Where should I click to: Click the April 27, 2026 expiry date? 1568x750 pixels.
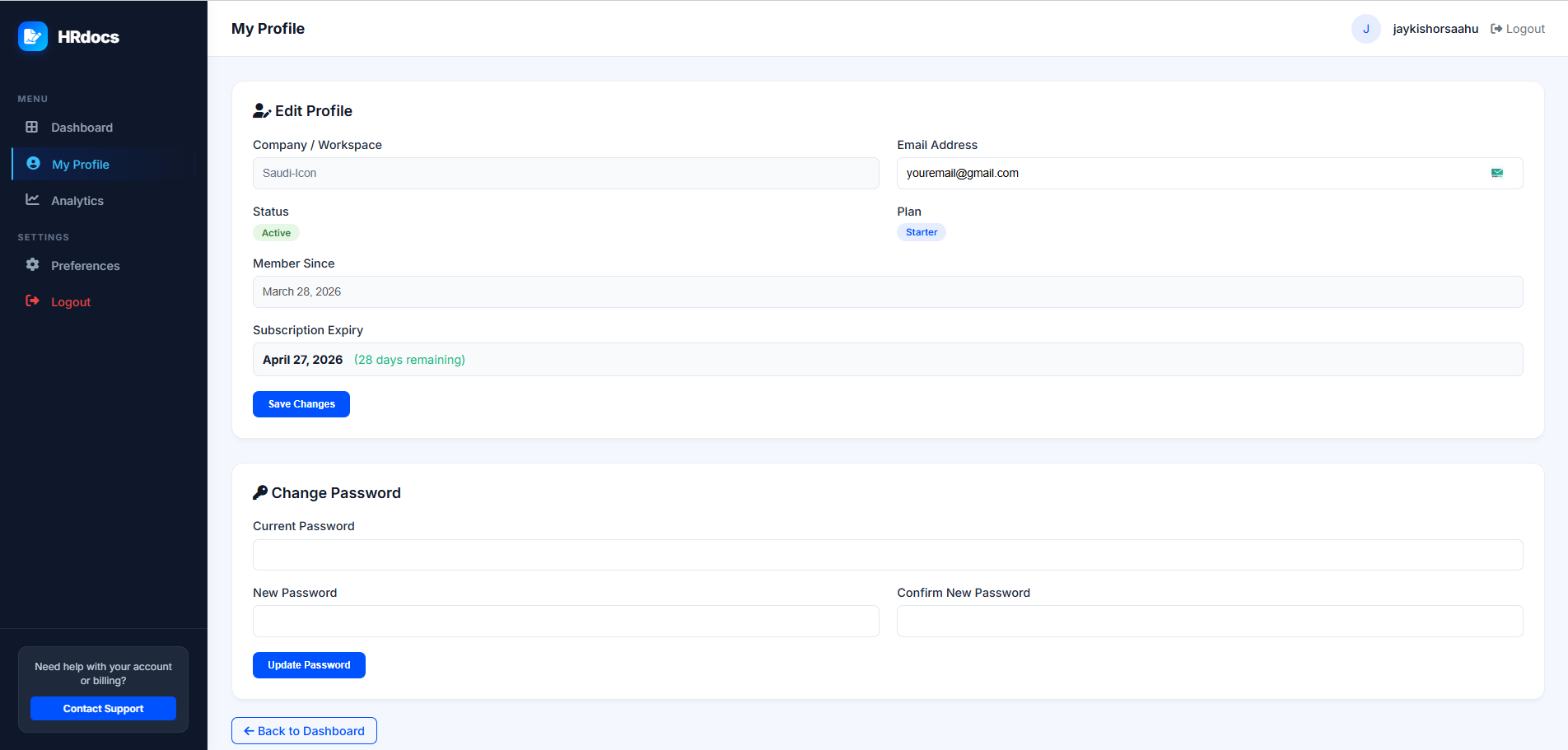pyautogui.click(x=302, y=360)
